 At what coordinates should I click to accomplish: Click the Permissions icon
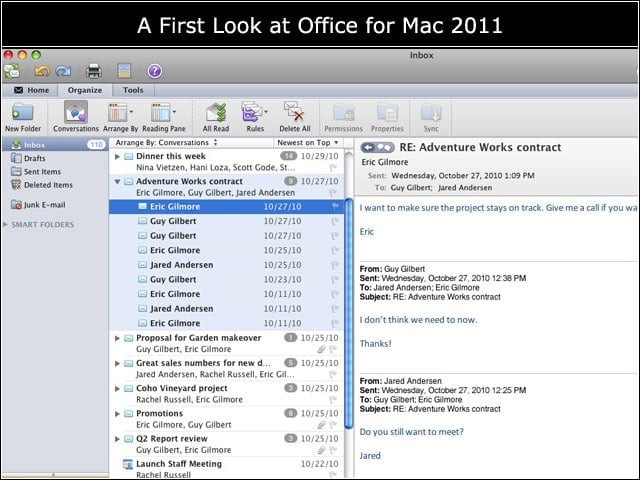point(344,113)
